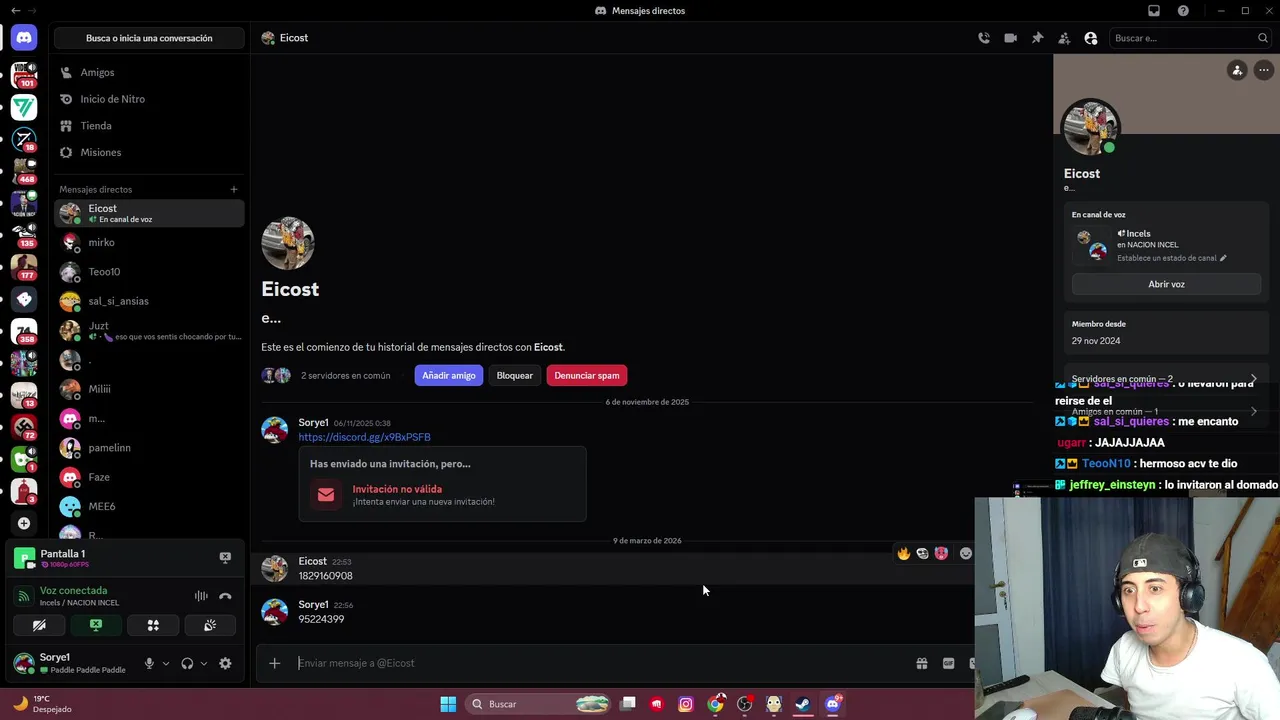Open more options on Eicost profile banner
1280x720 pixels.
pyautogui.click(x=1264, y=70)
